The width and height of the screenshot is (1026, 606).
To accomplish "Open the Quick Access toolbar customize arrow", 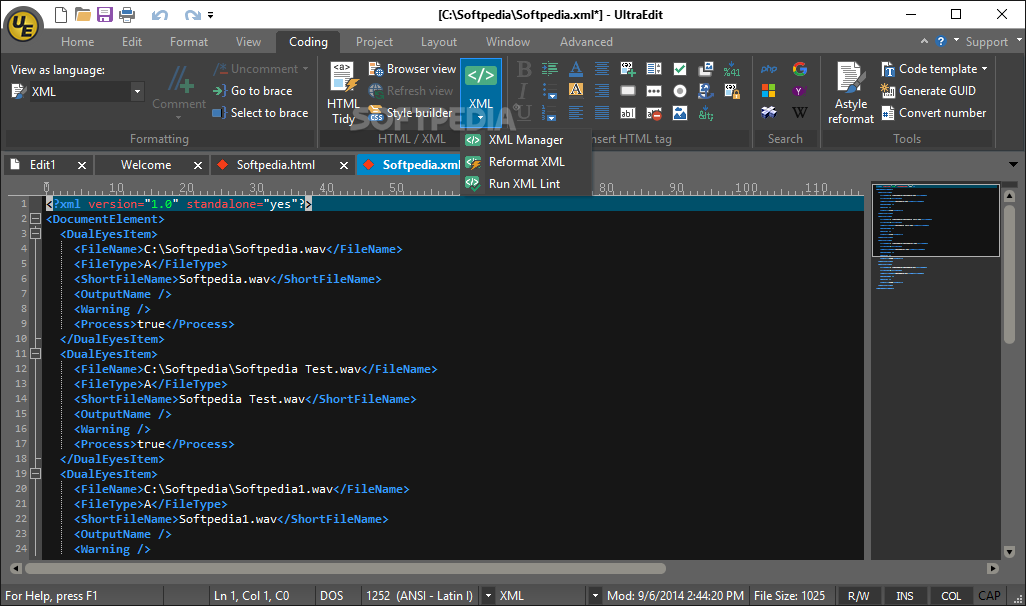I will [x=210, y=15].
